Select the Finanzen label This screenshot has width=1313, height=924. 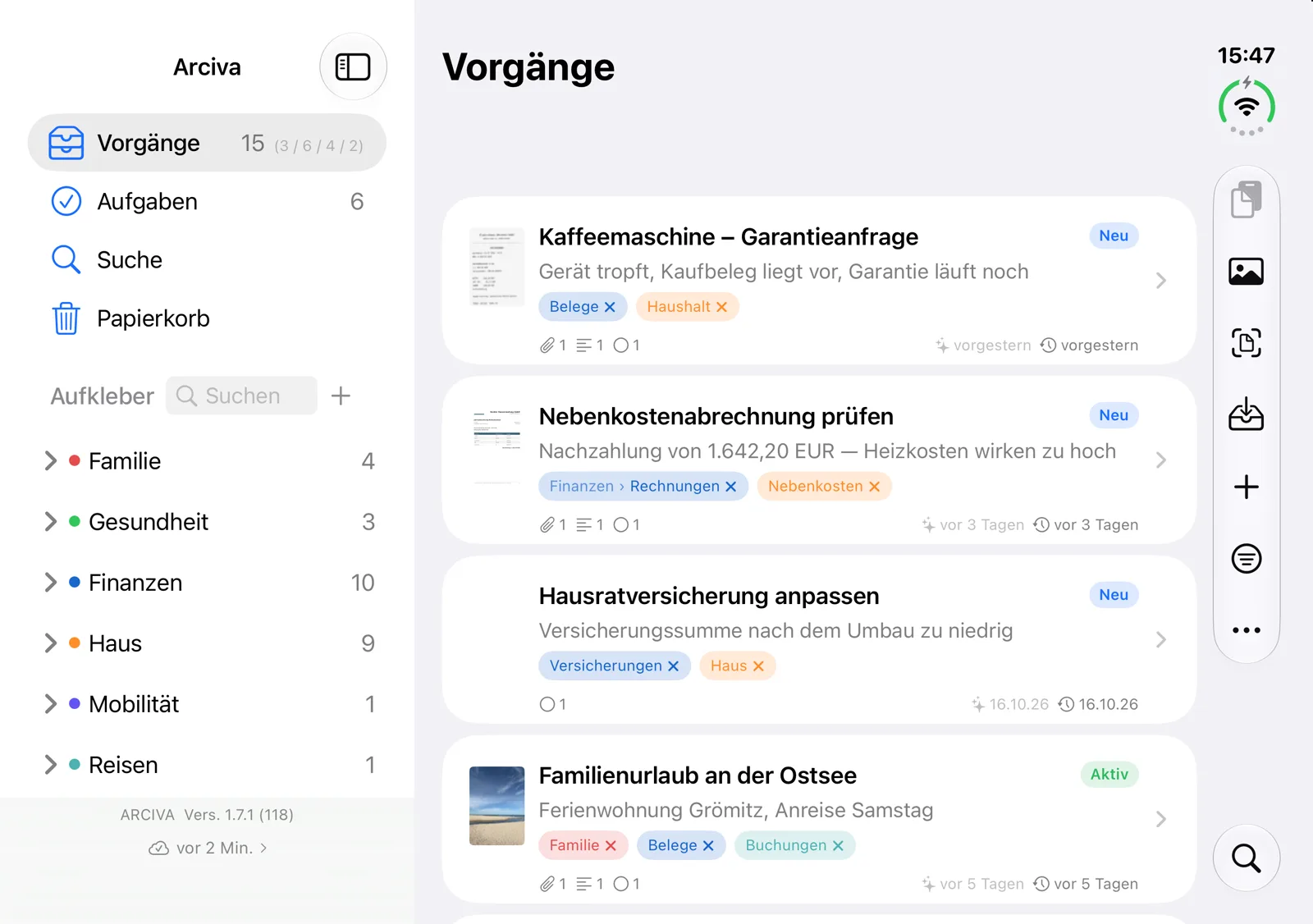click(135, 583)
